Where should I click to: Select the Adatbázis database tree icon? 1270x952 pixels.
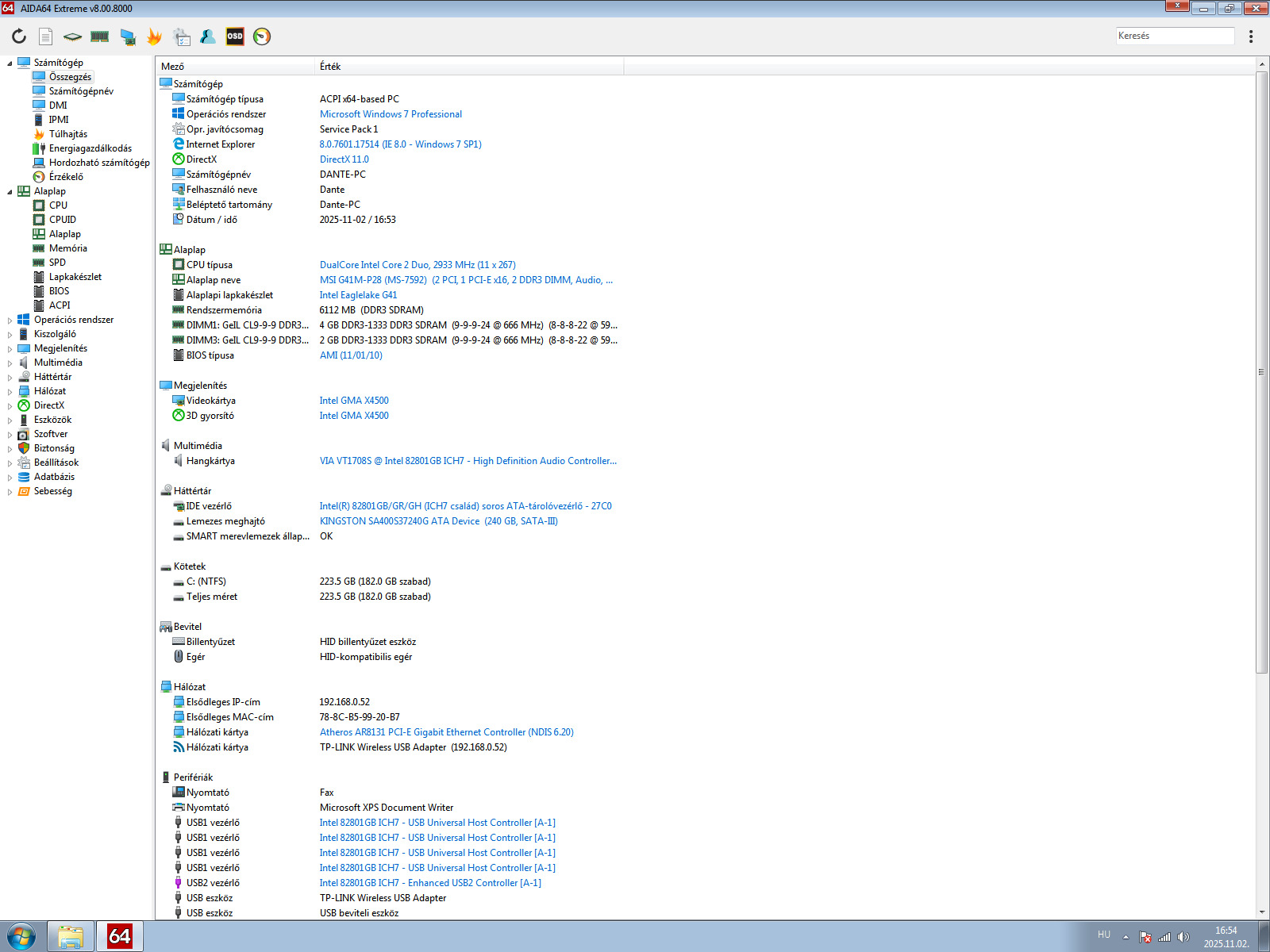[x=24, y=477]
